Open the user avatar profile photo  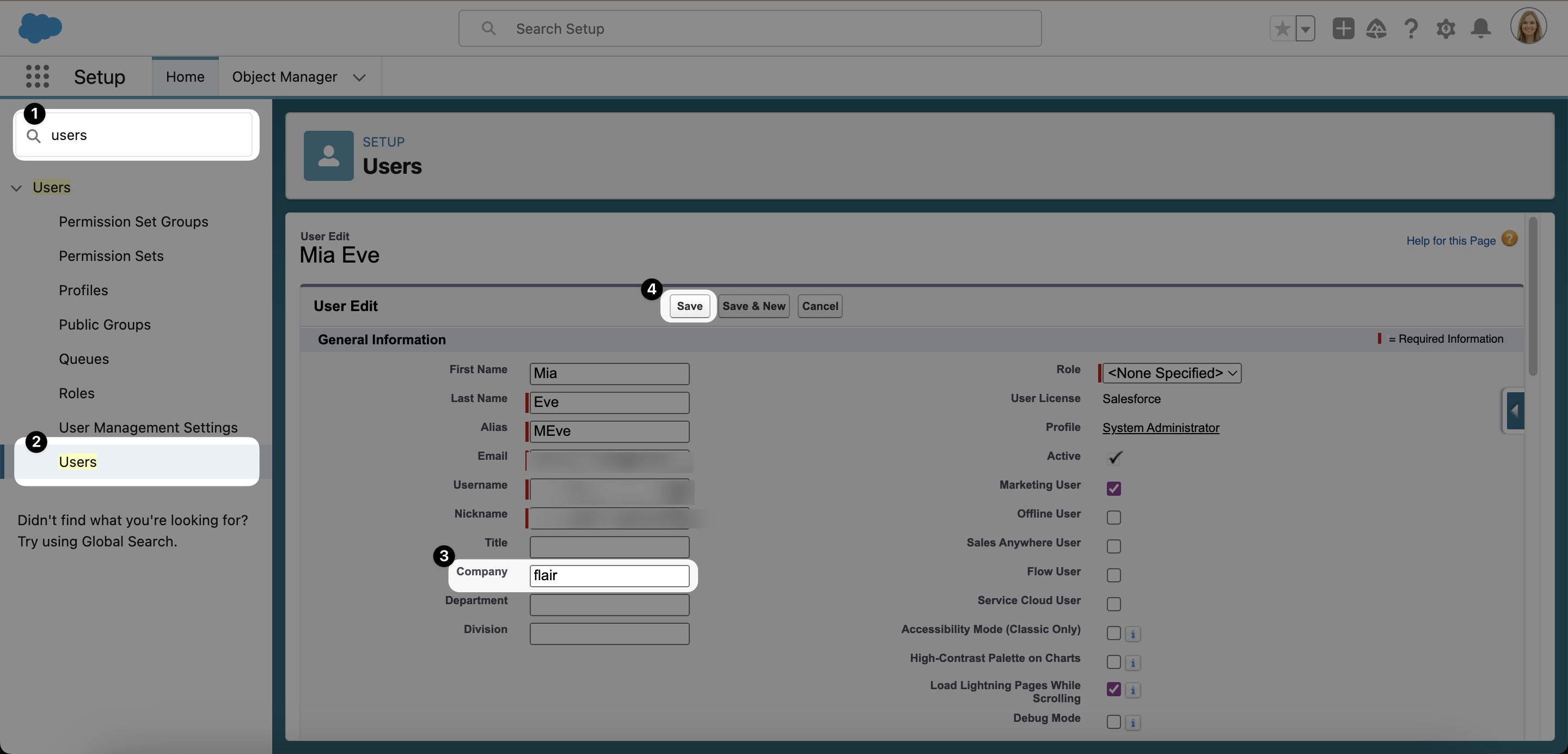tap(1529, 26)
